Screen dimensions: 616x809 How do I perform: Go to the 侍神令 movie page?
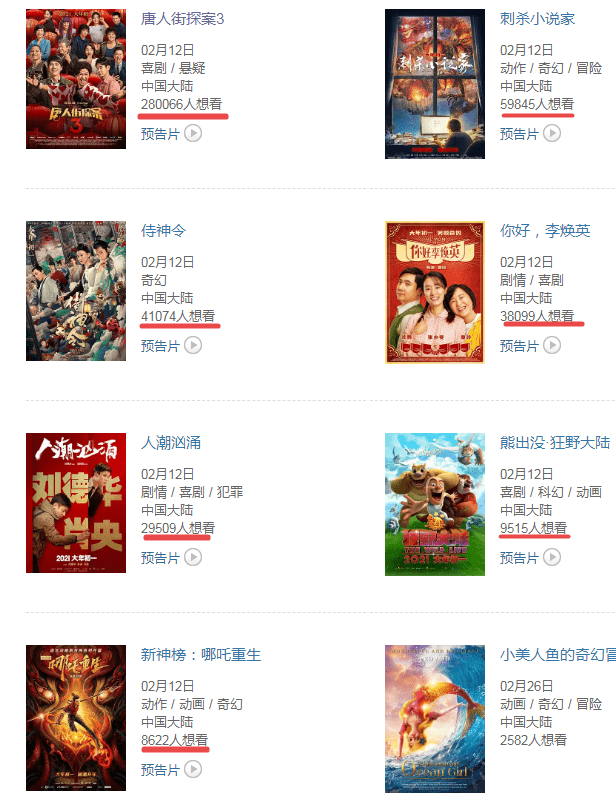[164, 231]
